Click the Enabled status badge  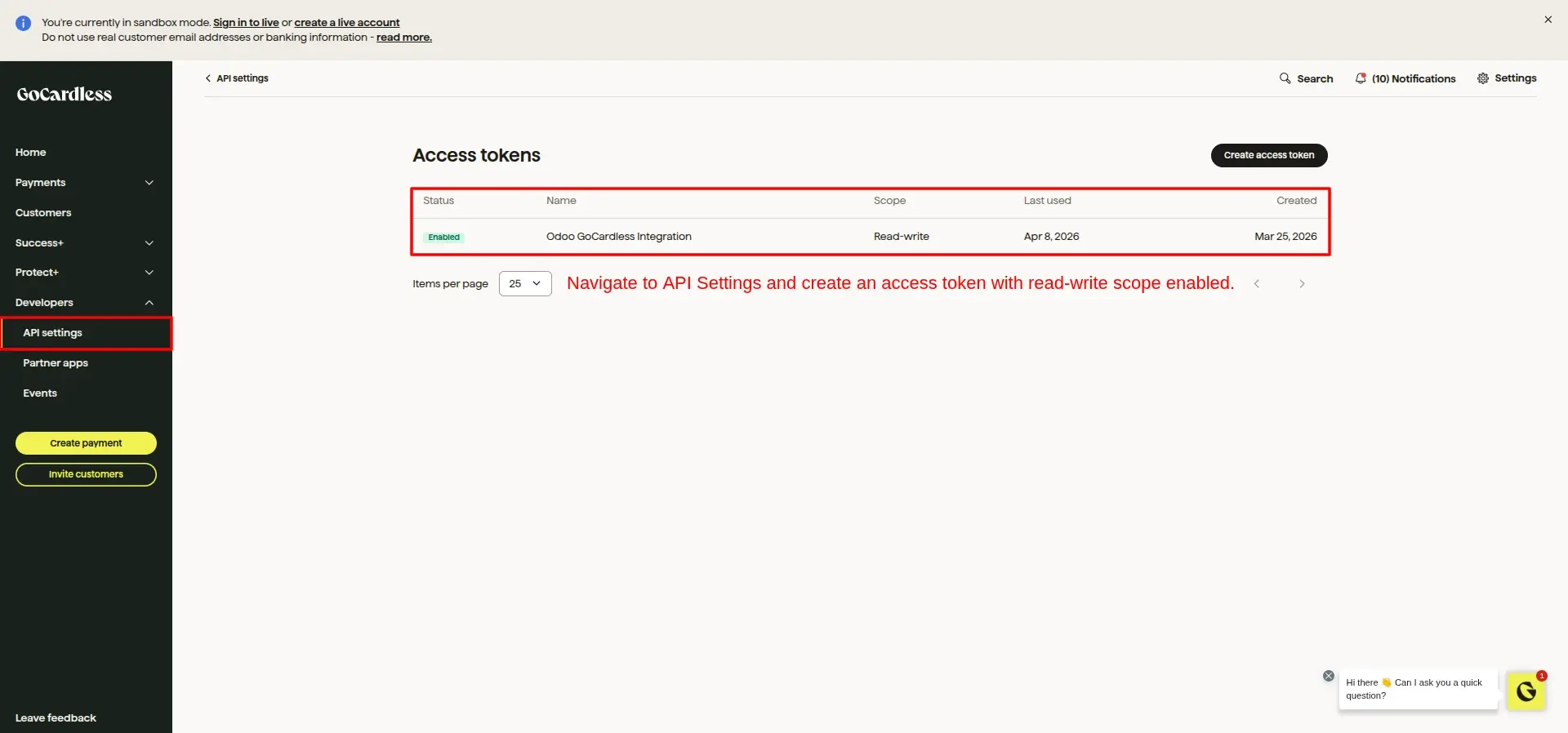pyautogui.click(x=444, y=238)
